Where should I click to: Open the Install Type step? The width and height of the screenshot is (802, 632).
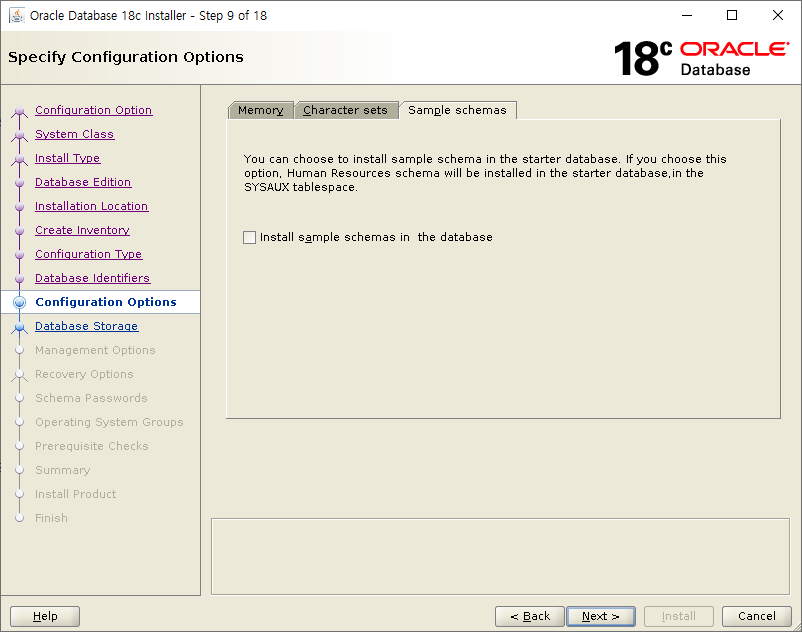pos(68,158)
